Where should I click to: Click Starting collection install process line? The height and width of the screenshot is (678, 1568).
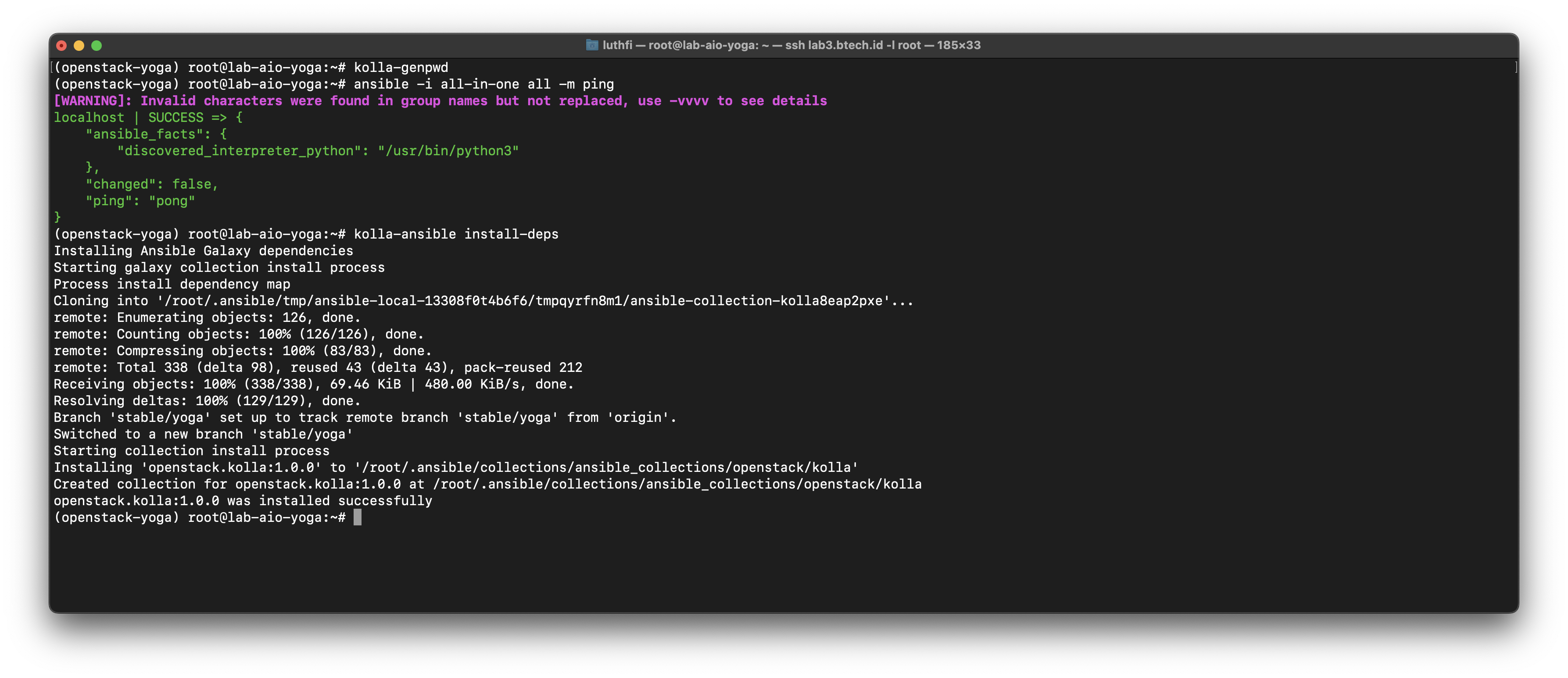tap(191, 451)
